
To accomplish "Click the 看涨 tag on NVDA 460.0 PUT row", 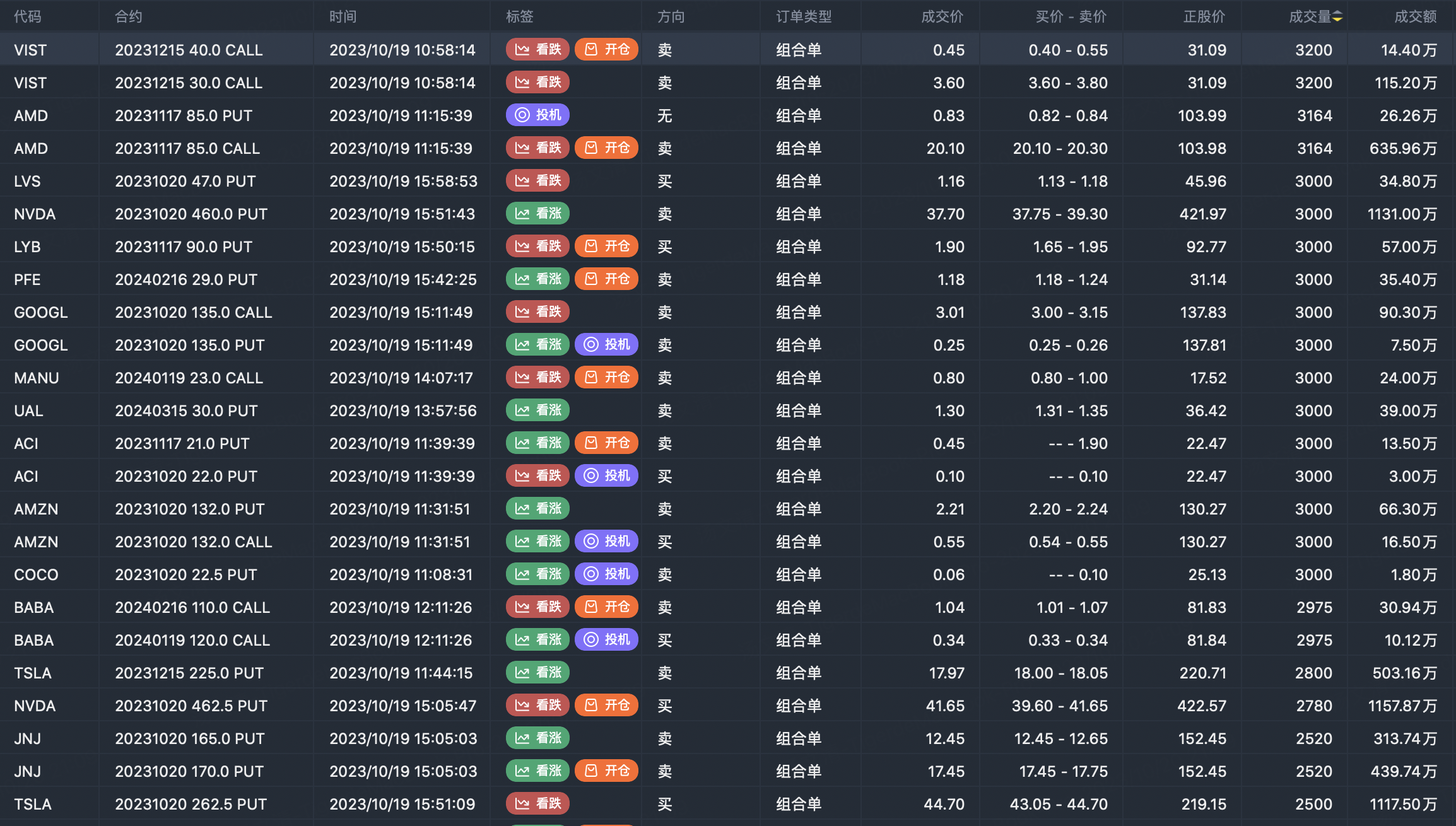I will pos(538,213).
